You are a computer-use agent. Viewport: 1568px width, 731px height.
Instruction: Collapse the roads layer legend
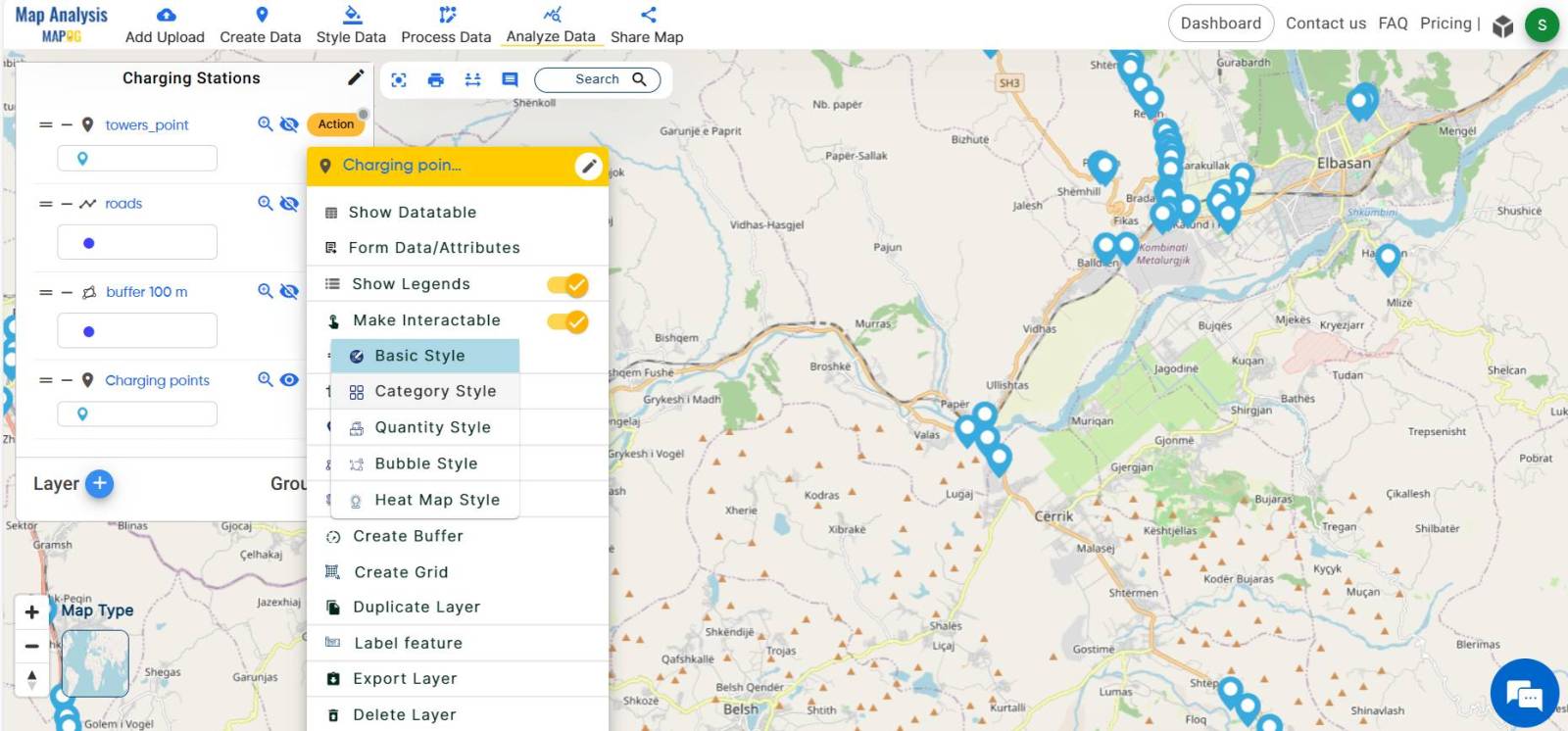pos(67,204)
